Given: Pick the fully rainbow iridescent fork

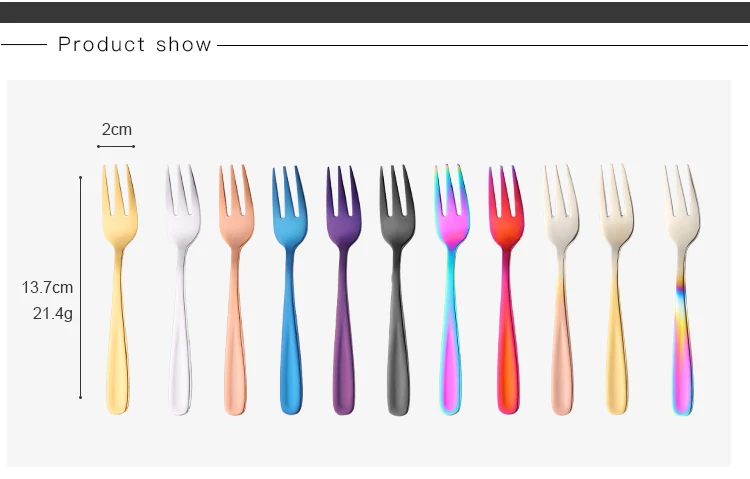Looking at the screenshot, I should coord(452,290).
